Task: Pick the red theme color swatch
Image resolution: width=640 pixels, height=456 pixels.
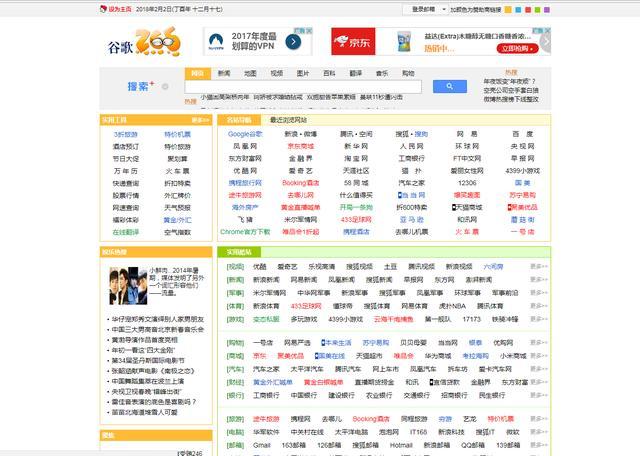Action: (528, 9)
